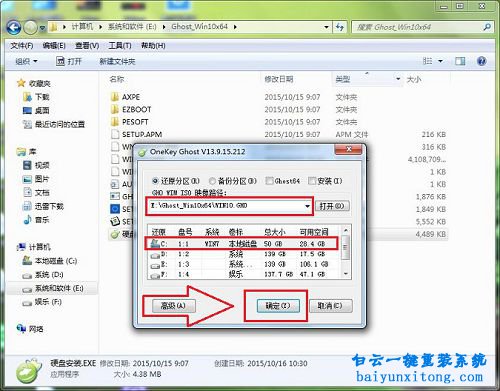This screenshot has width=500, height=391.
Task: Click the 计算机 computer icon
Action: click(21, 247)
